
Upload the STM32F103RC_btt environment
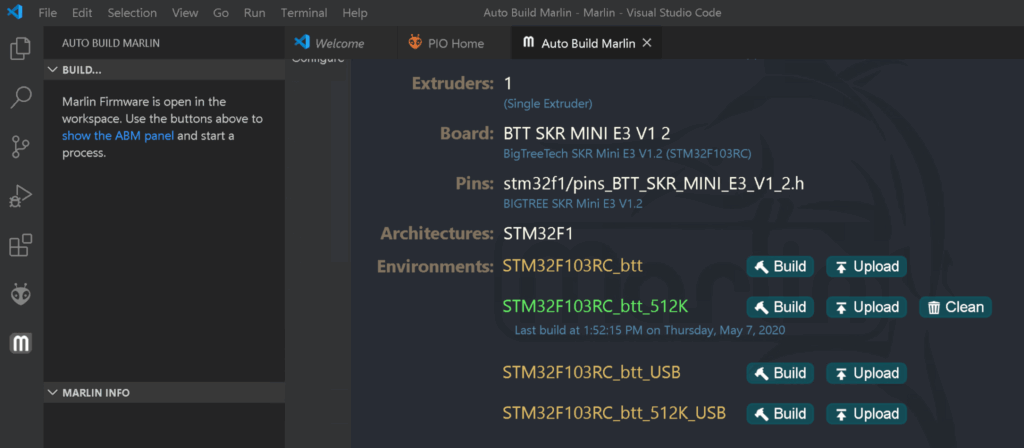click(867, 266)
